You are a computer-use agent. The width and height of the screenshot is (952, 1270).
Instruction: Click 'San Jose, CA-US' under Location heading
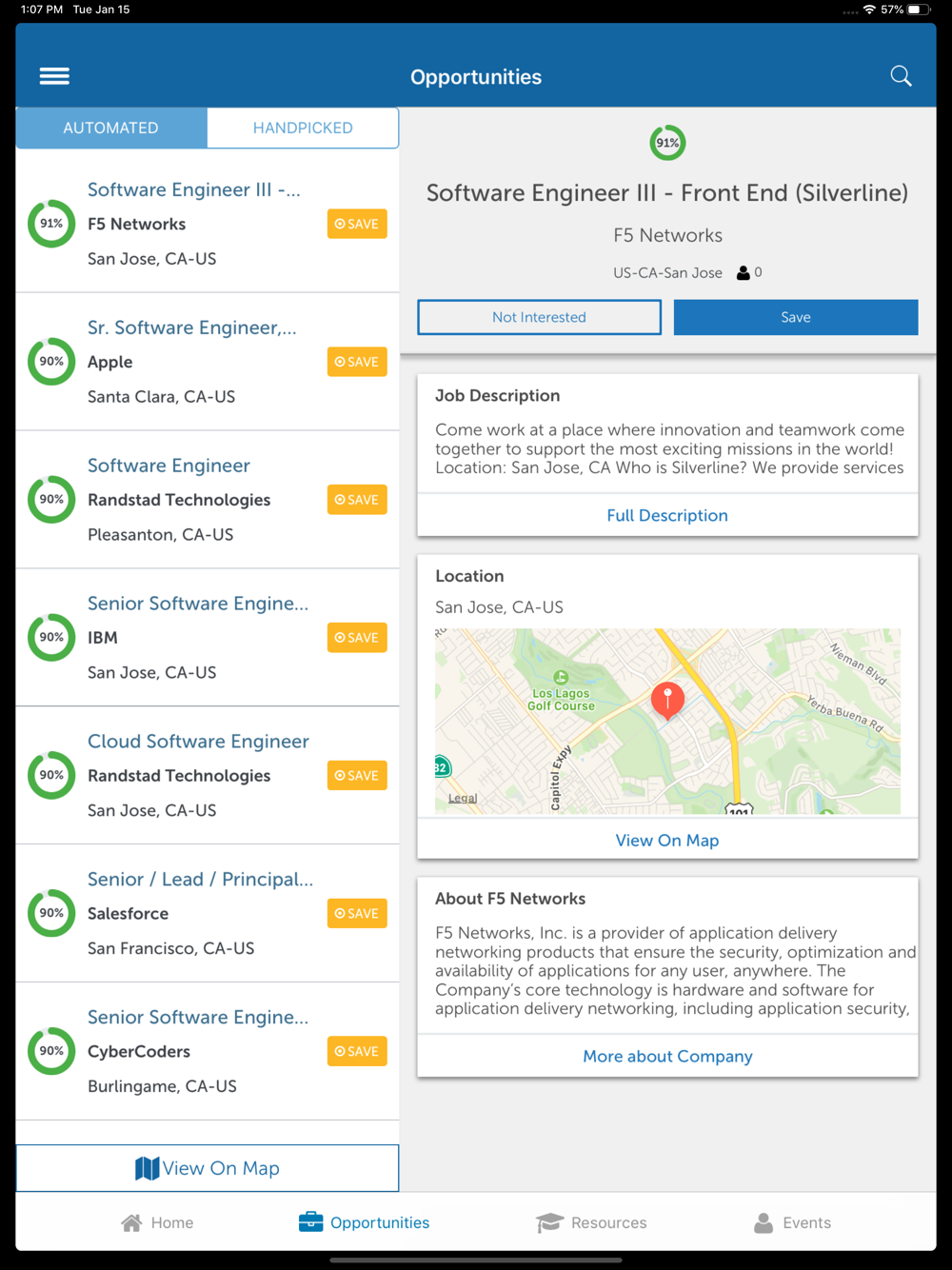coord(499,607)
